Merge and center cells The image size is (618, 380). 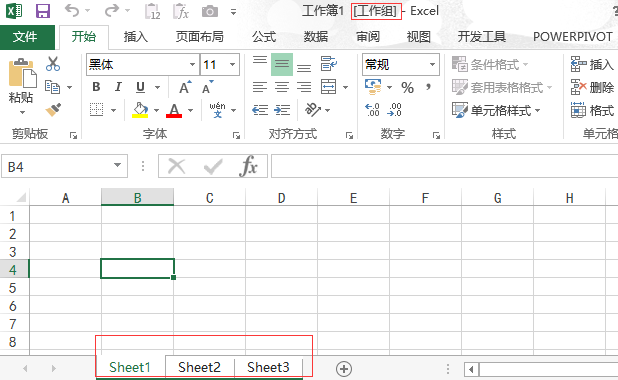pyautogui.click(x=328, y=87)
